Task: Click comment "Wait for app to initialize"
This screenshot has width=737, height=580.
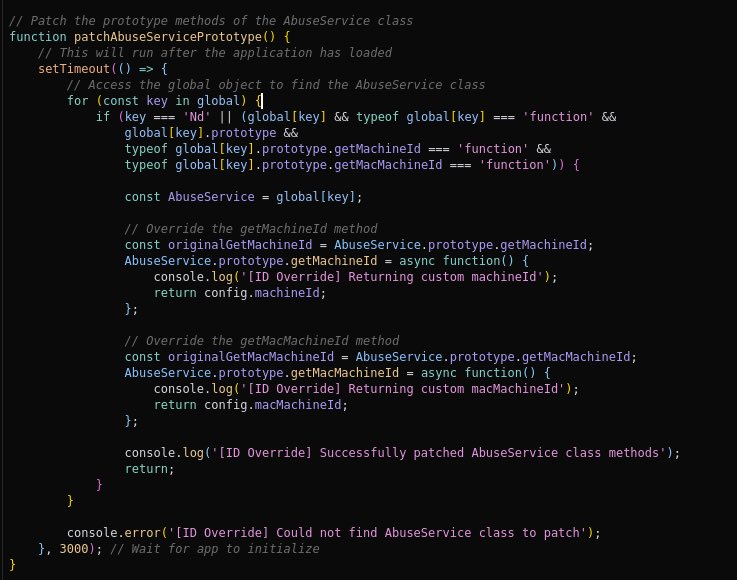Action: [x=215, y=548]
